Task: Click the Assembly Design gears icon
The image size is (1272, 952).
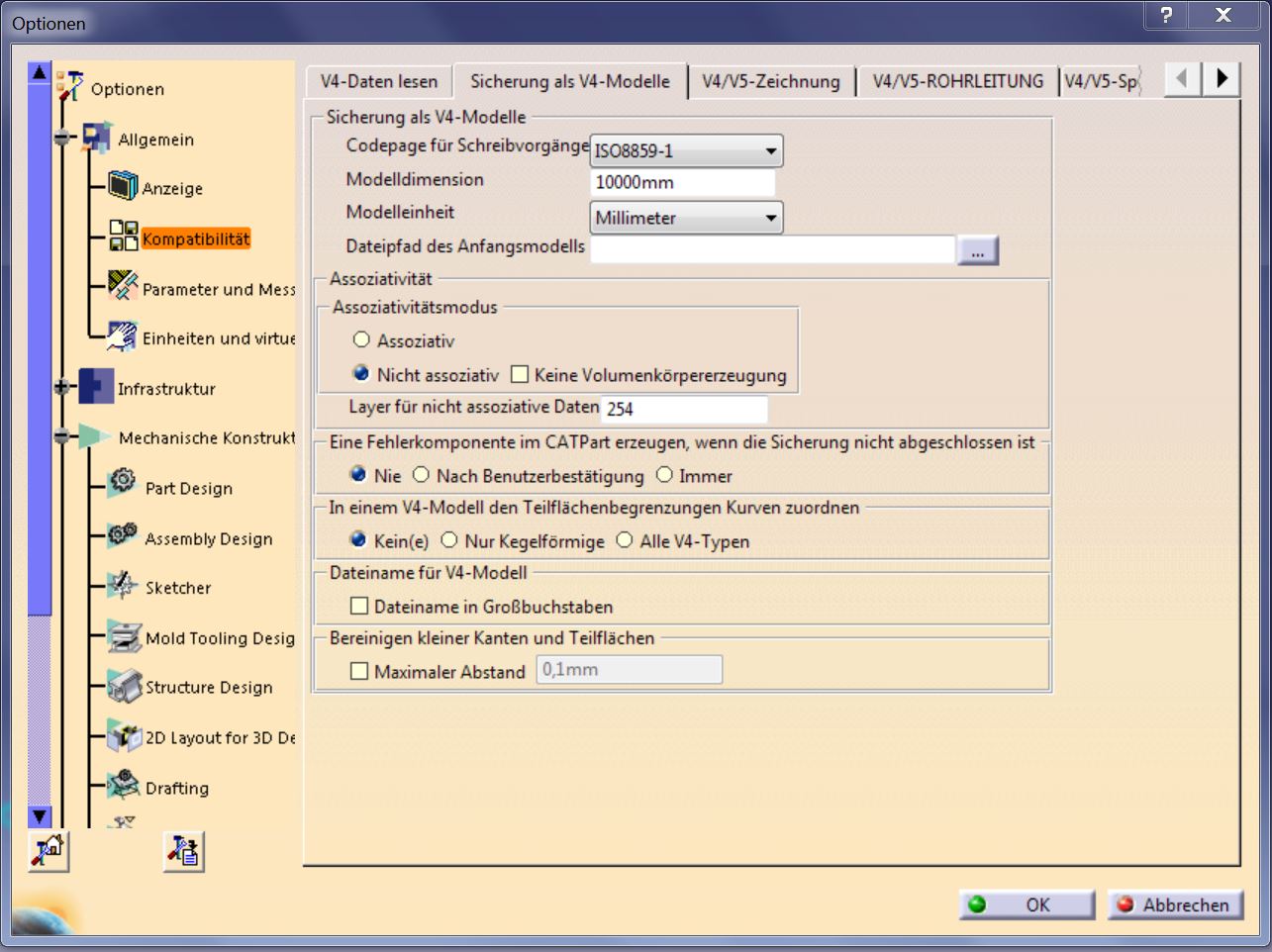Action: coord(123,535)
